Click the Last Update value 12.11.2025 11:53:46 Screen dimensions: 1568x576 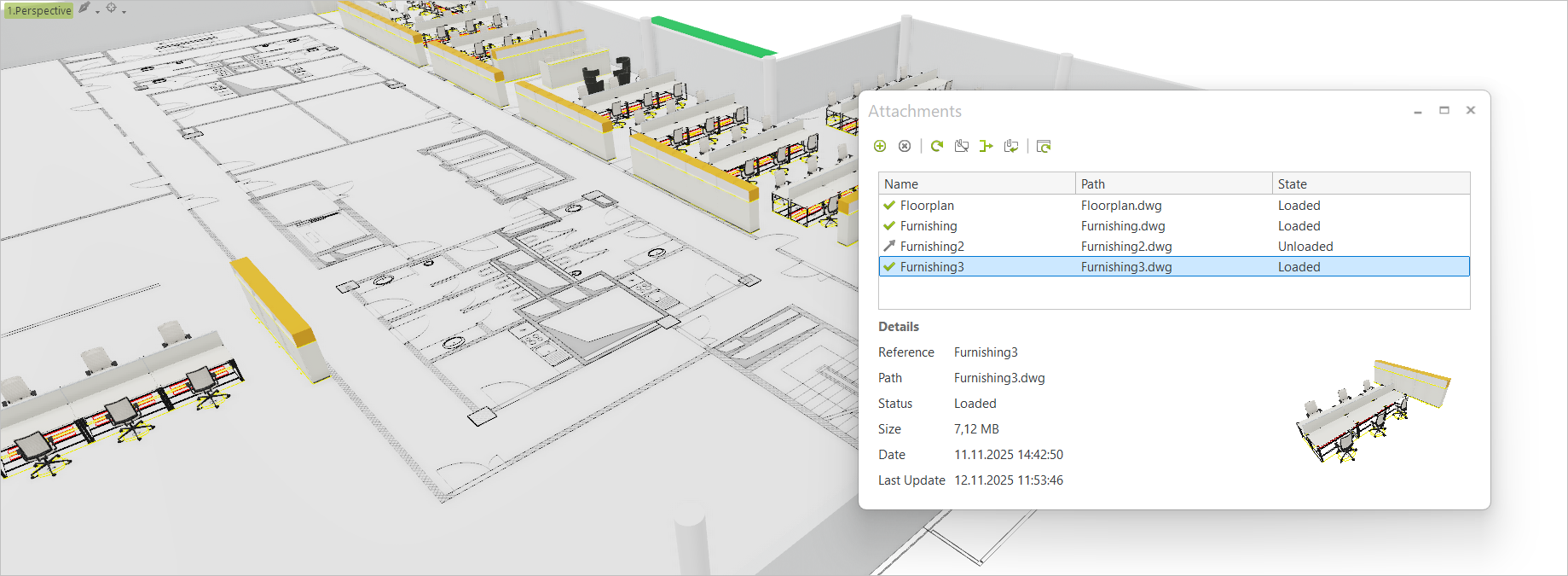tap(1009, 480)
